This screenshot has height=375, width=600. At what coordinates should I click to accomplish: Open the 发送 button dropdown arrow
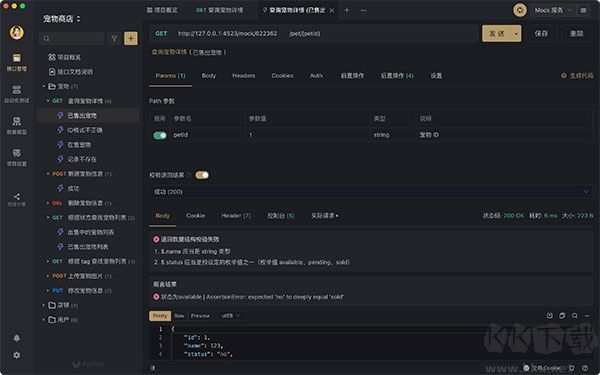(516, 34)
